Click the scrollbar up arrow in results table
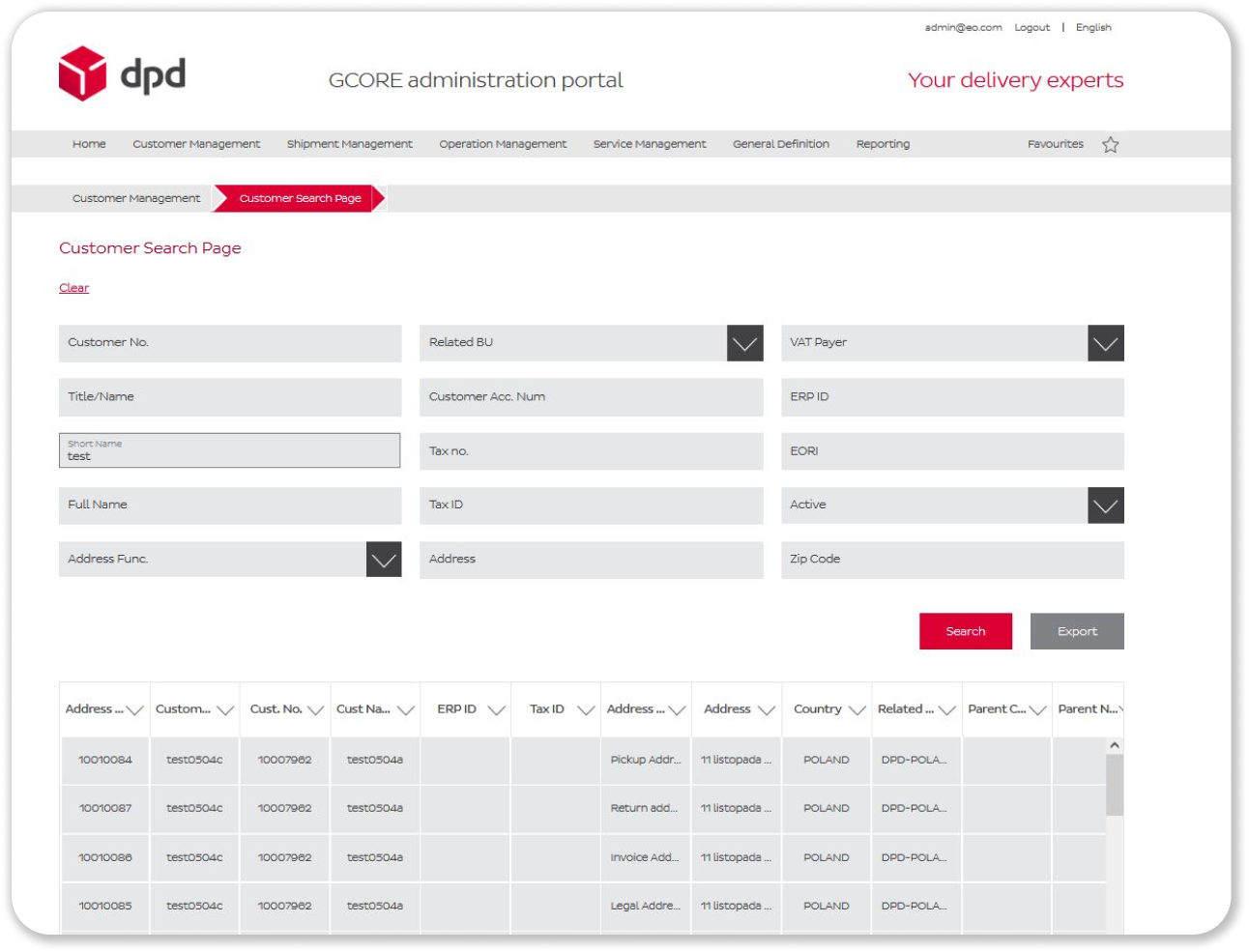 [1114, 743]
